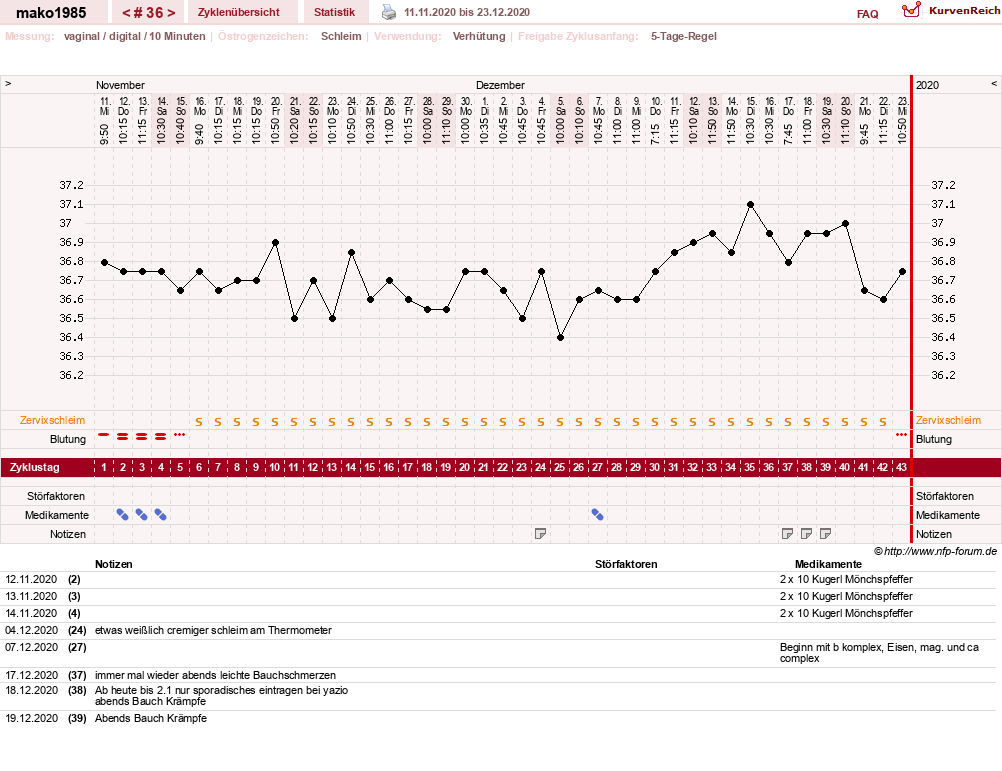Go to next cycle with right arrow
The image size is (1002, 771).
171,13
